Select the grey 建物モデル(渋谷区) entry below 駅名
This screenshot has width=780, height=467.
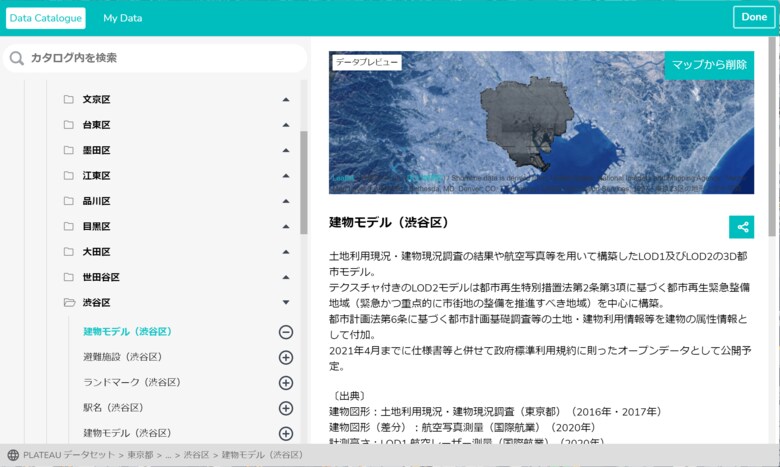click(x=127, y=433)
